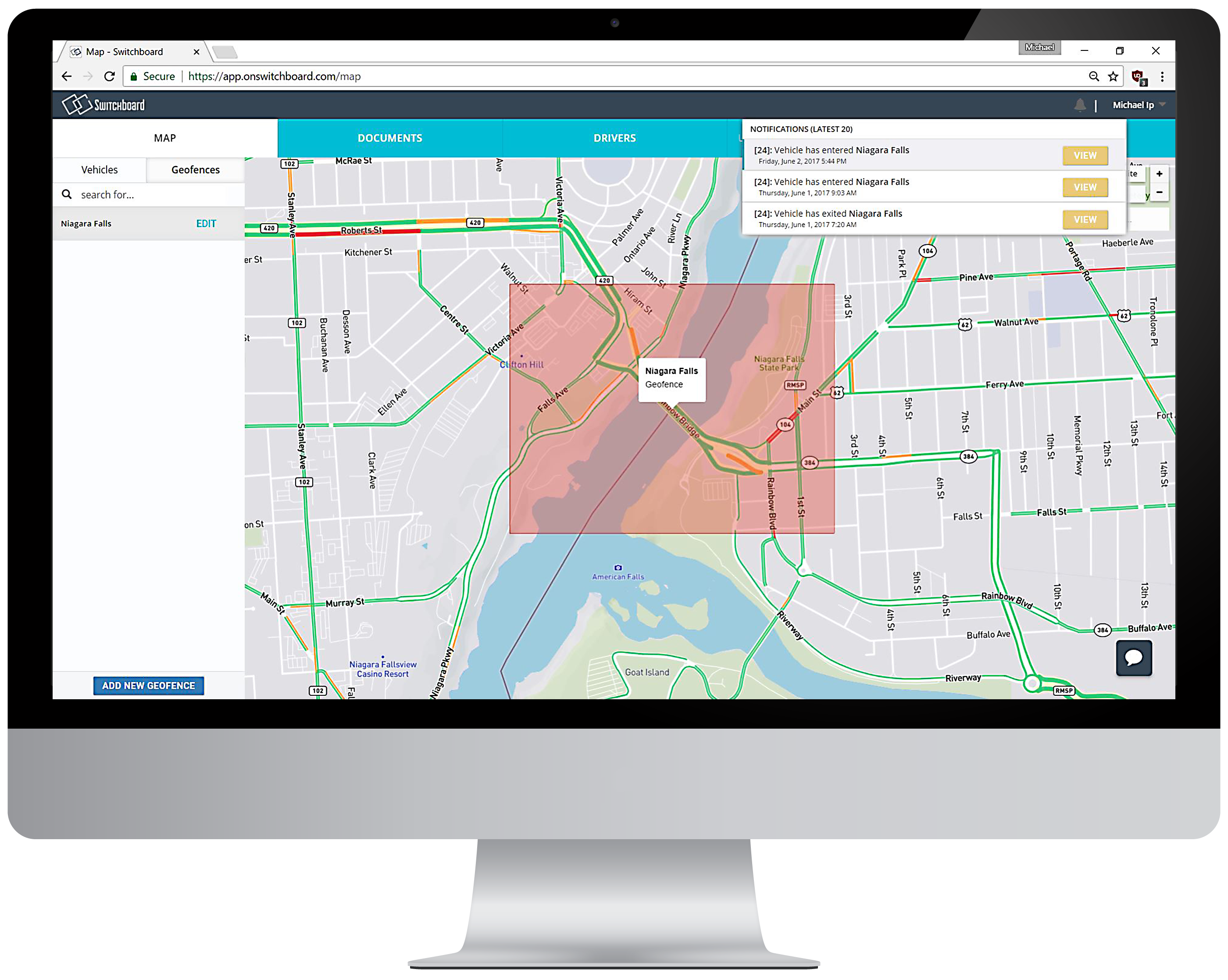
Task: Zoom in the map with plus button
Action: tap(1159, 174)
